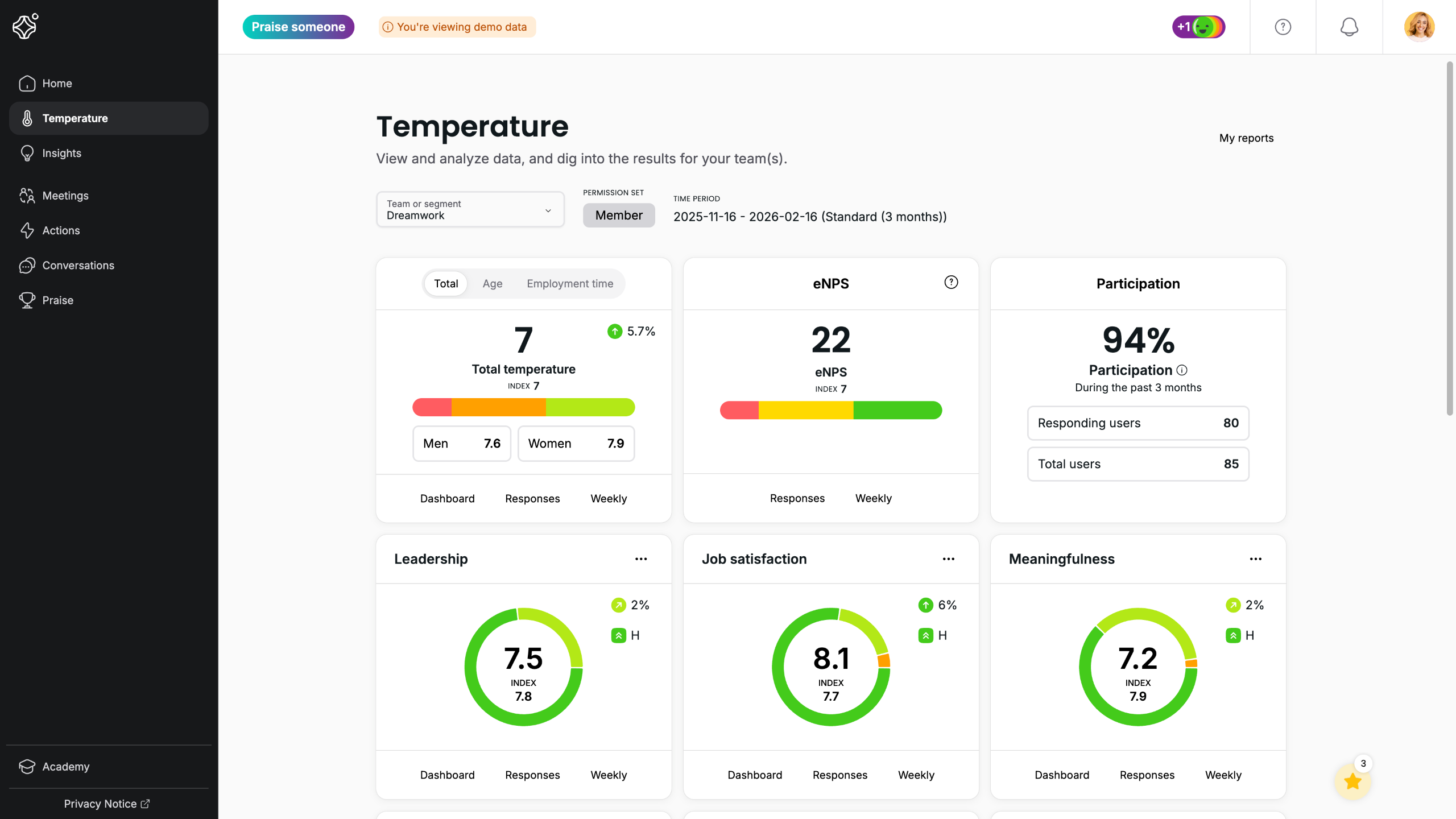Click the Total temperature color bar
This screenshot has width=1456, height=819.
click(x=523, y=407)
